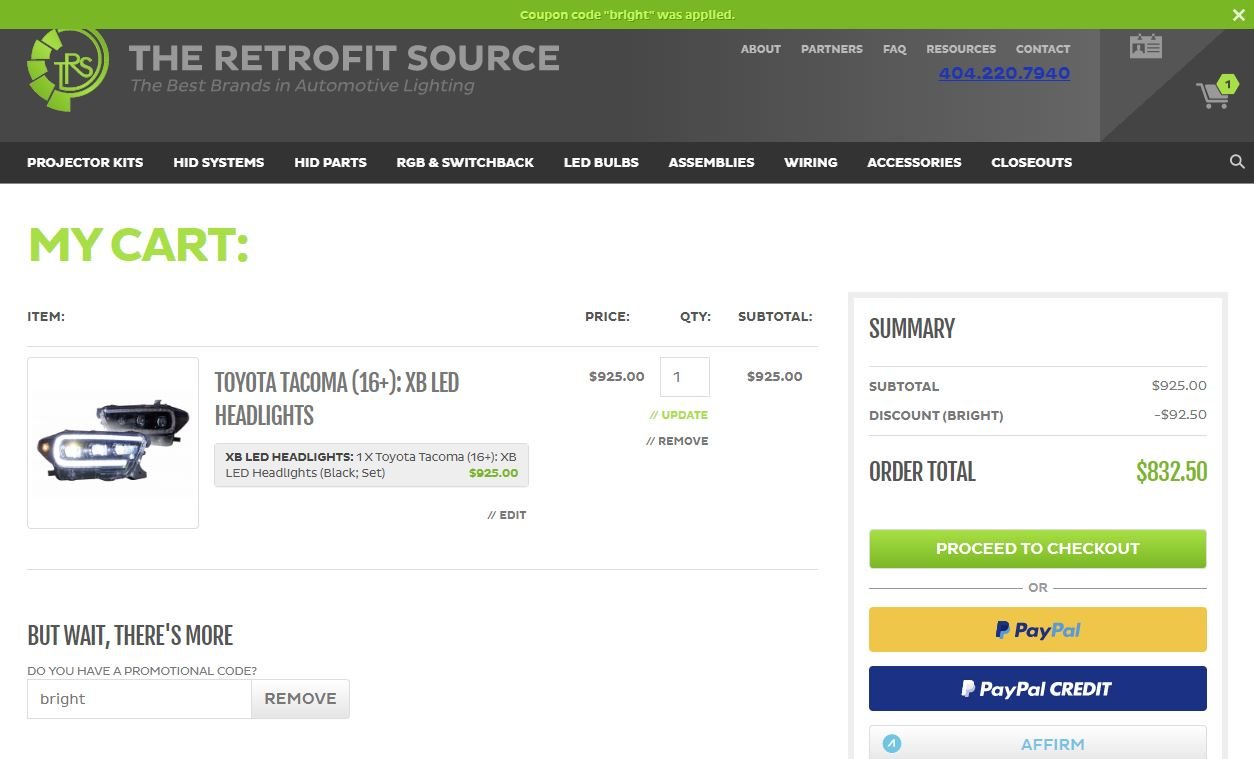1254x759 pixels.
Task: Click The Retrofit Source site title
Action: coord(344,58)
